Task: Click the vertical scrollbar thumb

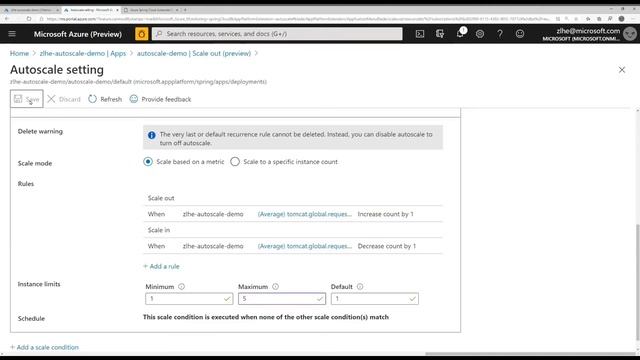Action: click(637, 282)
